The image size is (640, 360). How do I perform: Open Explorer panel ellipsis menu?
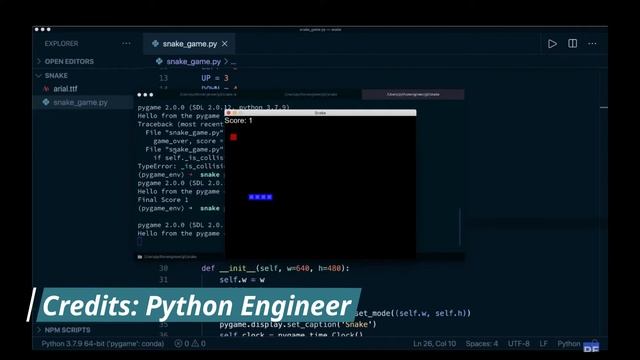(x=126, y=44)
